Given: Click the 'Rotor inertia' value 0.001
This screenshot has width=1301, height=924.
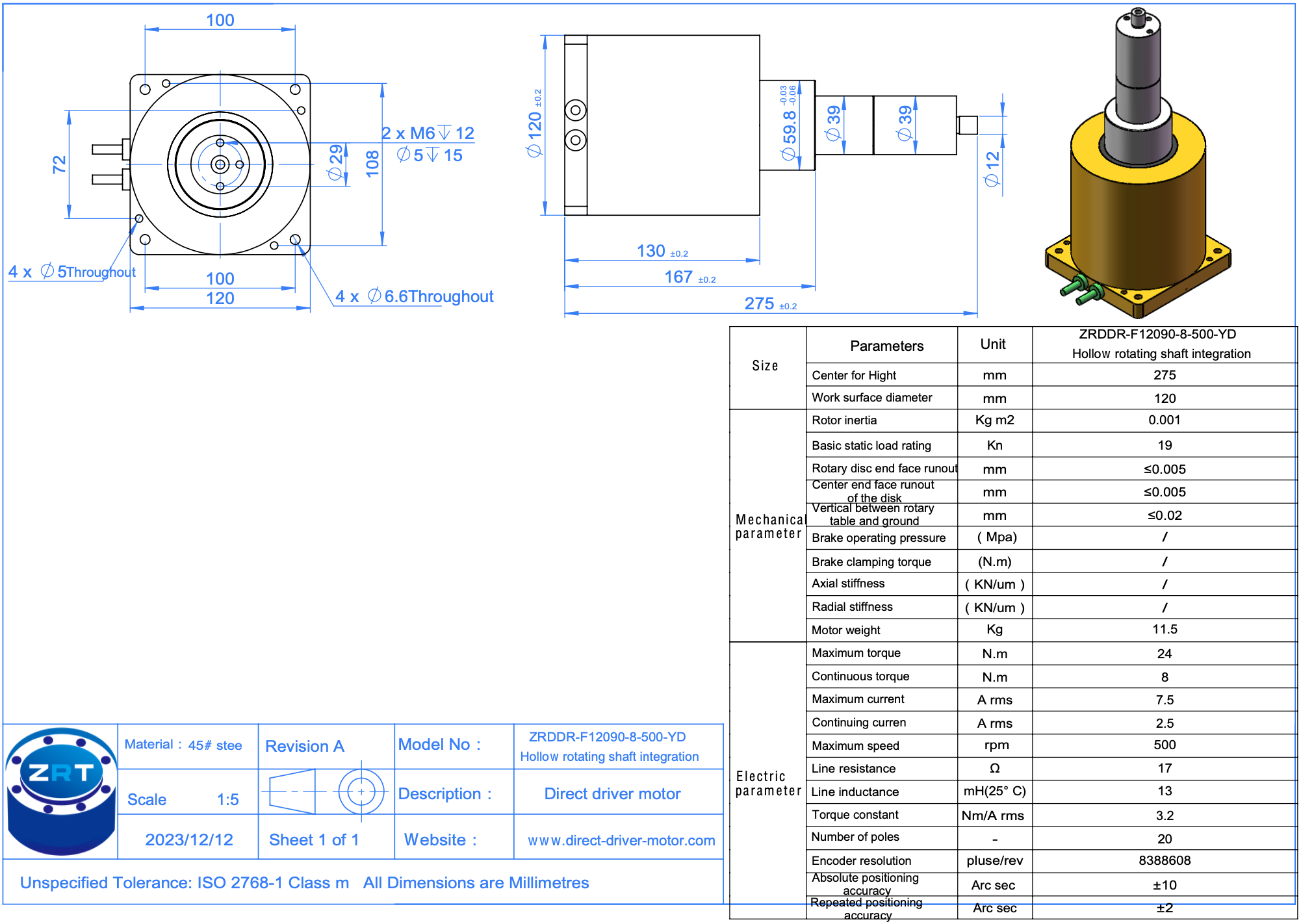Looking at the screenshot, I should [x=1165, y=420].
